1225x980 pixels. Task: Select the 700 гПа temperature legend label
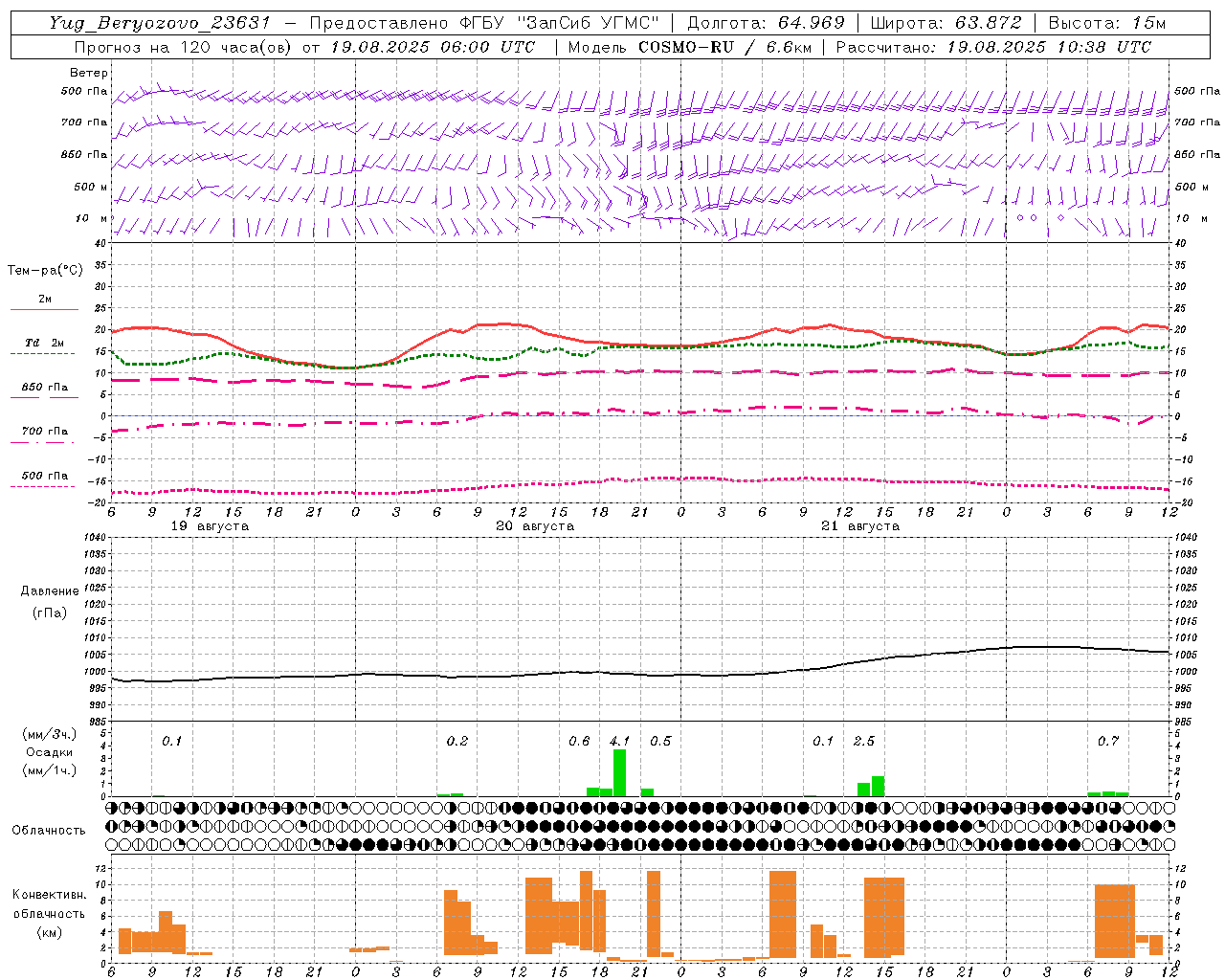(45, 432)
